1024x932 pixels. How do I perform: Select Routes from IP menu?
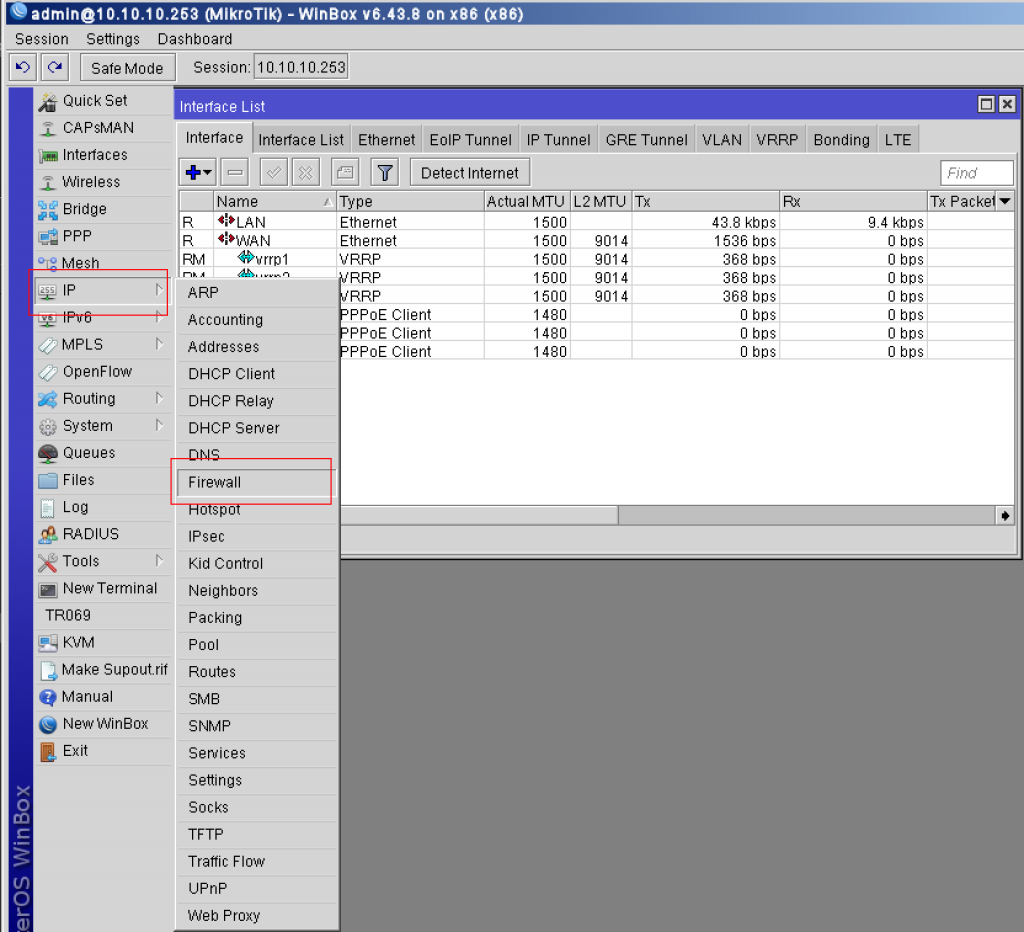pos(257,672)
